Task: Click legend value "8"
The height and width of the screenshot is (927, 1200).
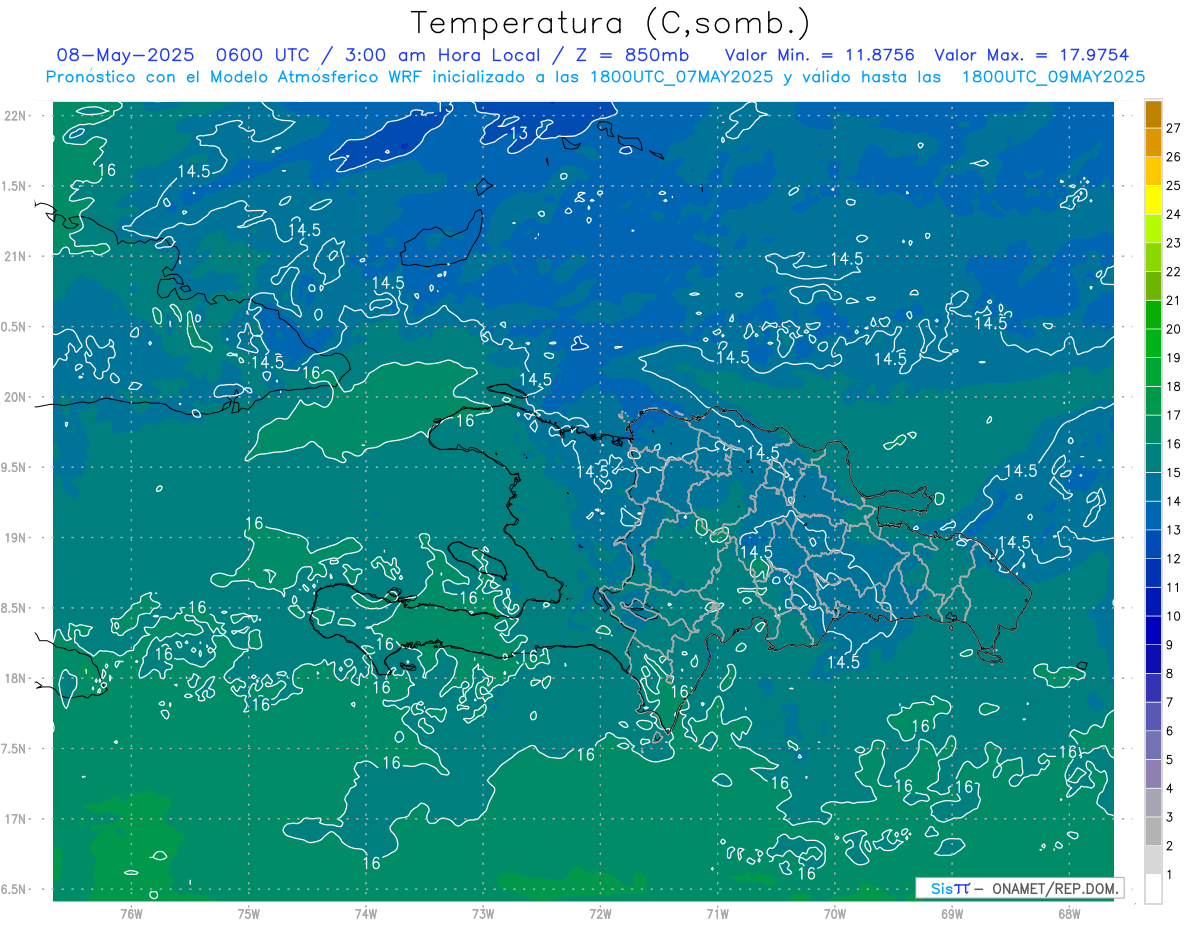Action: [x=1170, y=673]
